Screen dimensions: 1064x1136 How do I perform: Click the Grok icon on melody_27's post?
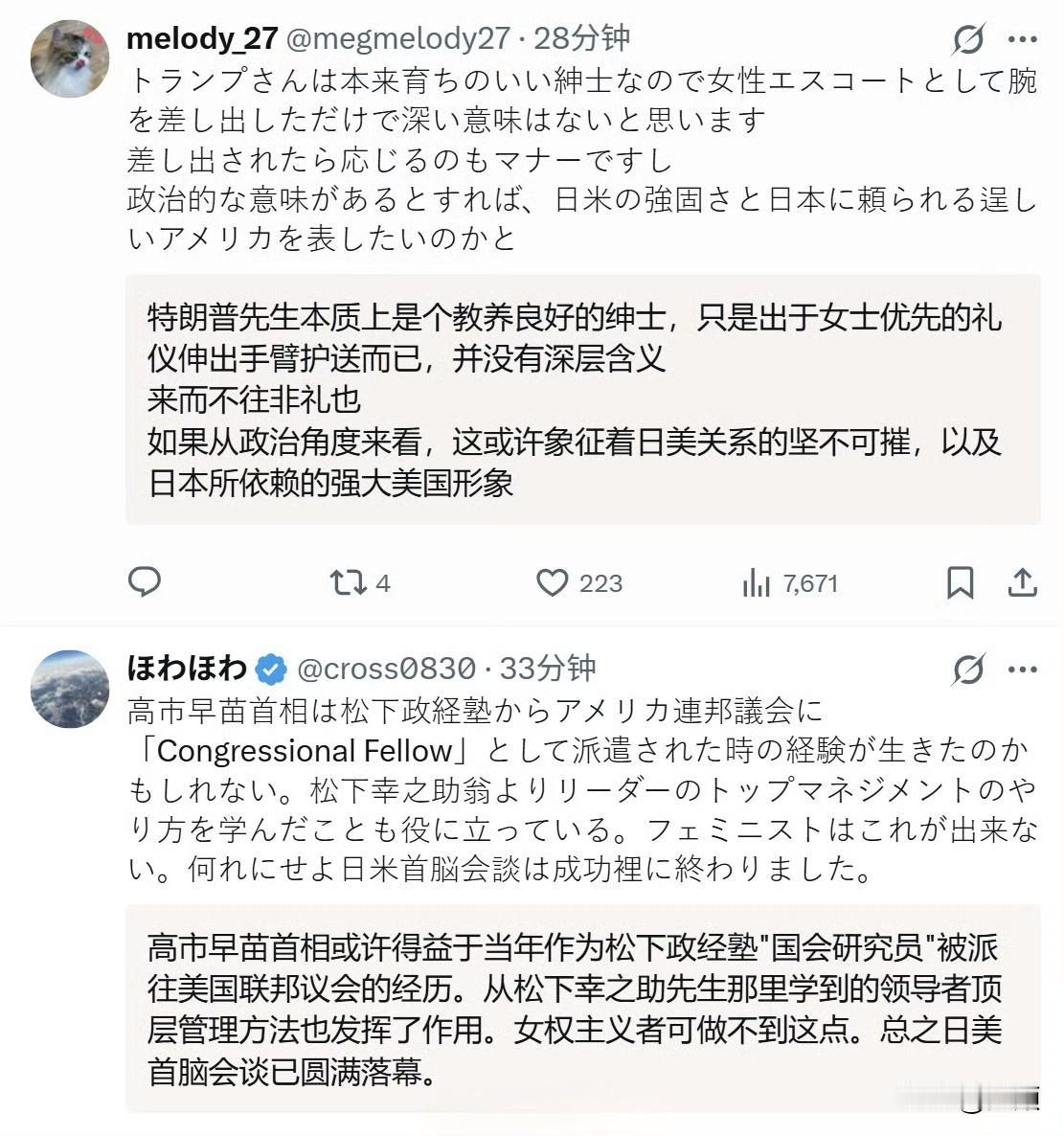[x=968, y=39]
